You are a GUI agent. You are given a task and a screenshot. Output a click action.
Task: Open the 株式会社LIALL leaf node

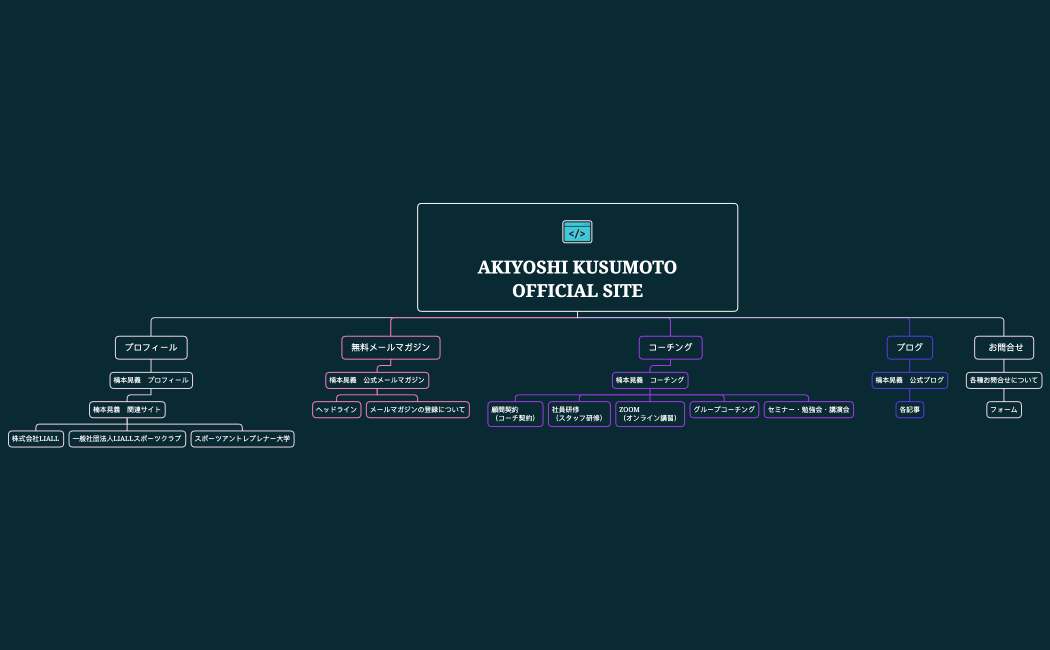[x=36, y=439]
